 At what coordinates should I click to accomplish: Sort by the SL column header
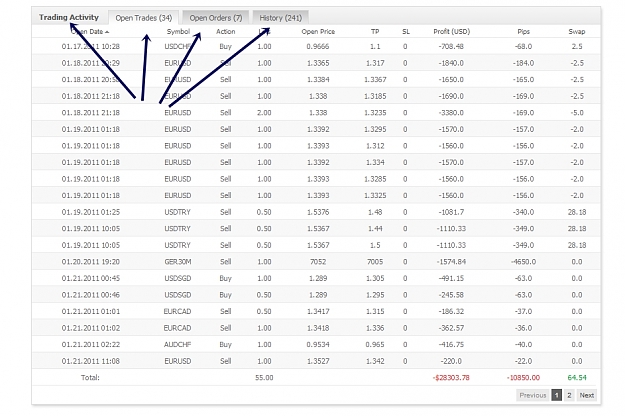click(x=406, y=31)
